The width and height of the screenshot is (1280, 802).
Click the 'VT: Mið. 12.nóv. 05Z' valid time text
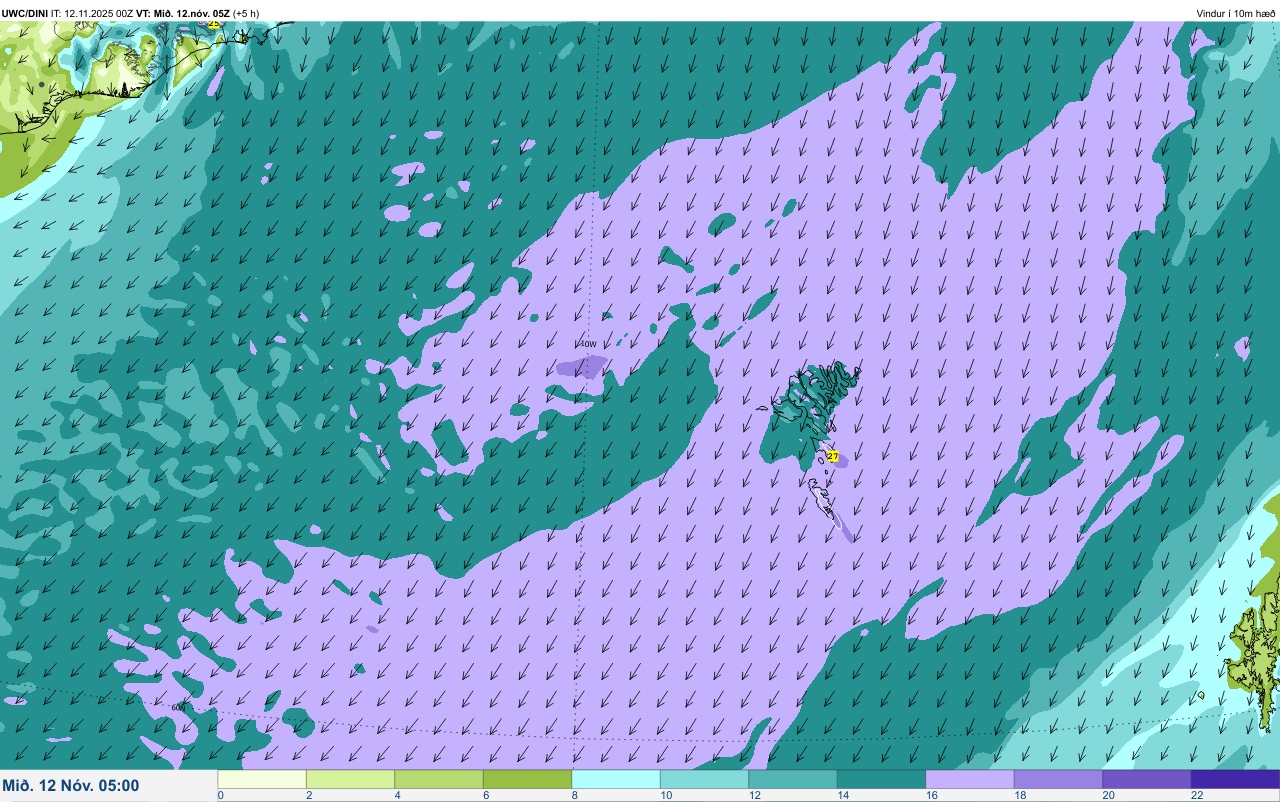pyautogui.click(x=185, y=13)
